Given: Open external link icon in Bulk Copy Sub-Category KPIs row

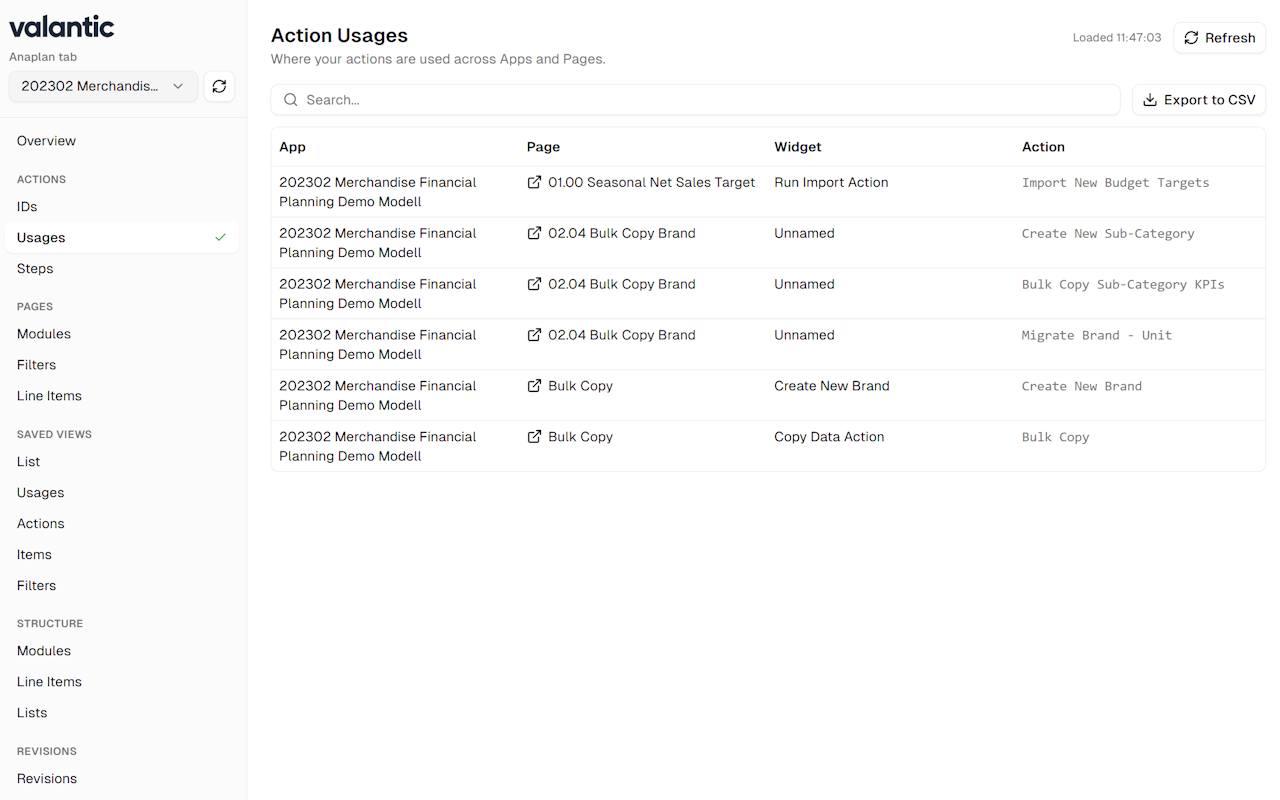Looking at the screenshot, I should click(534, 285).
